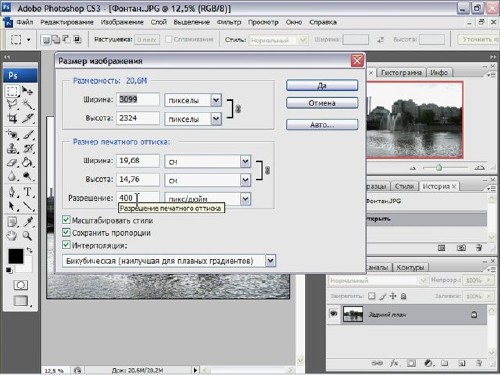This screenshot has width=500, height=375.
Task: Select the Magic Wand tool
Action: tap(27, 104)
